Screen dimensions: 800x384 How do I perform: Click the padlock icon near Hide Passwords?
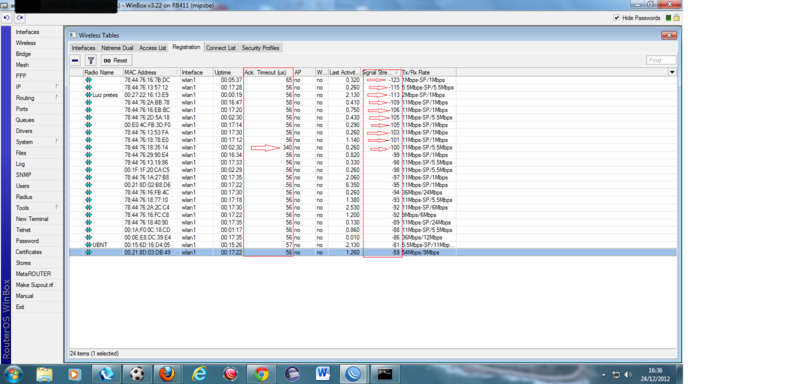coord(677,18)
